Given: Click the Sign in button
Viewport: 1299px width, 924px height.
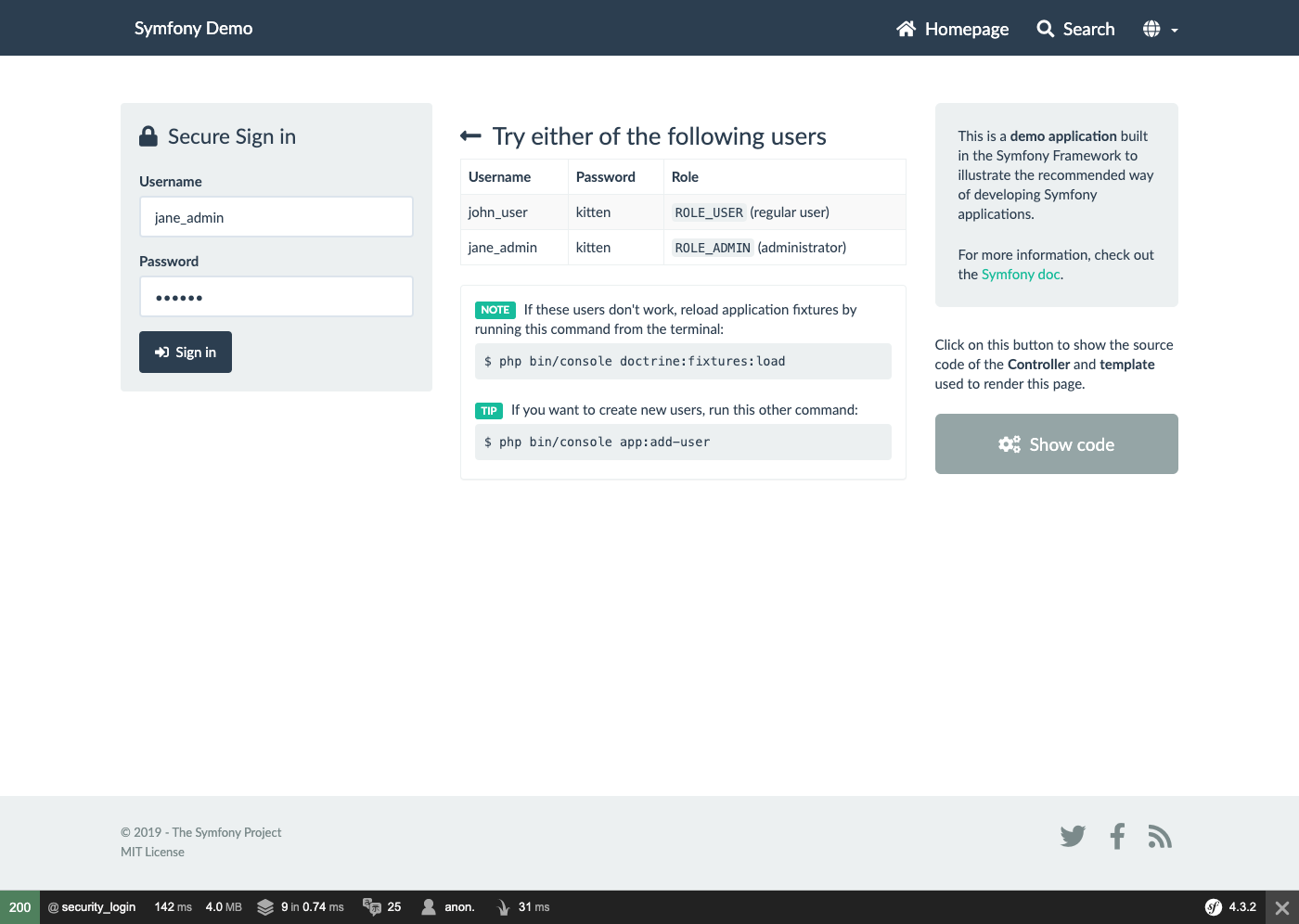Looking at the screenshot, I should (186, 353).
